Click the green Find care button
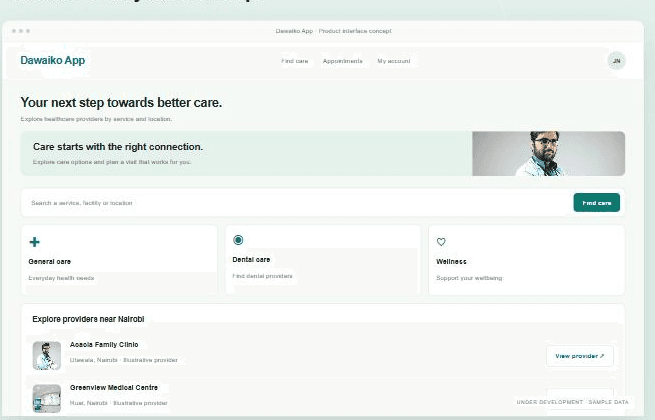The width and height of the screenshot is (655, 420). pos(597,203)
